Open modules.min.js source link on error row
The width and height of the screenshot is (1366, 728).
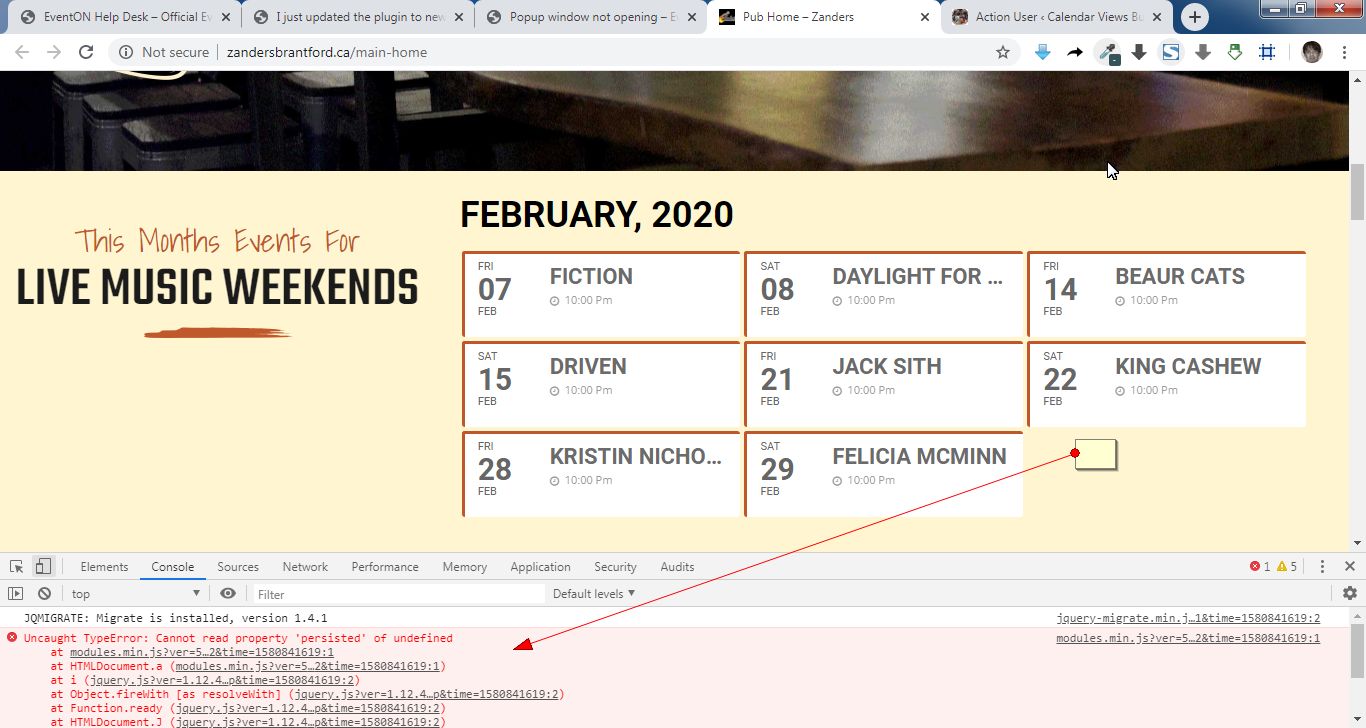(x=1187, y=638)
